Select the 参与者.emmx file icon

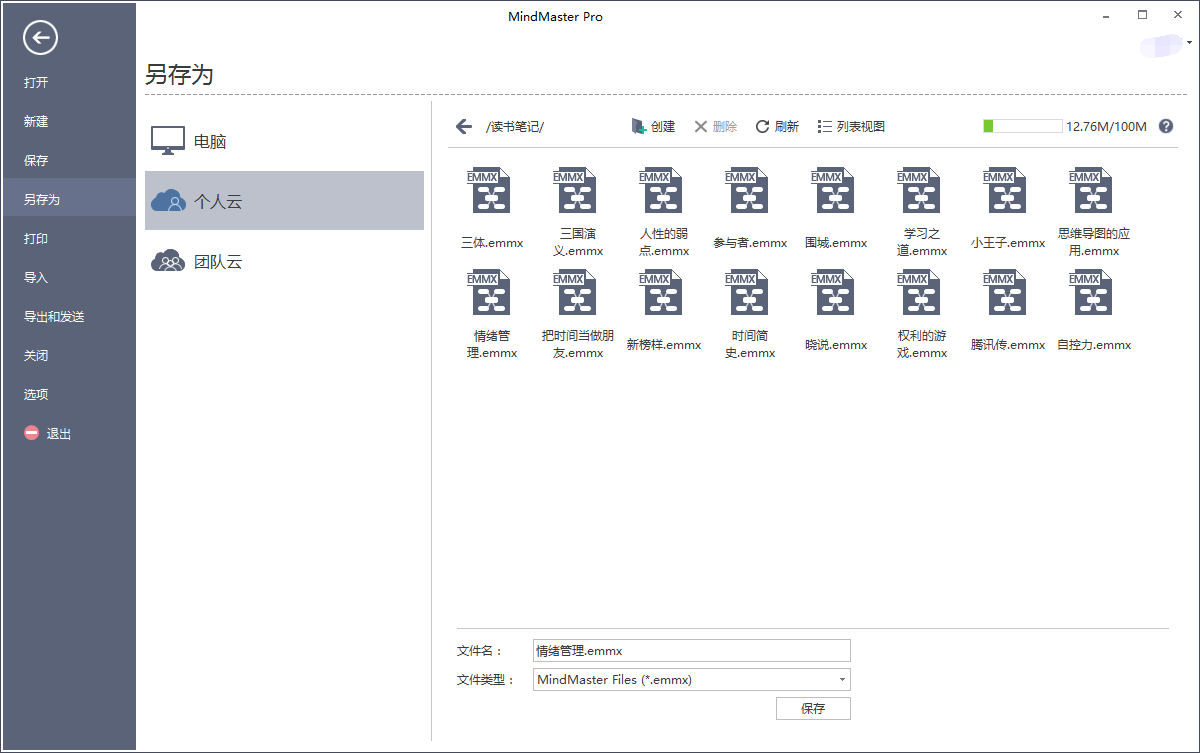[746, 190]
